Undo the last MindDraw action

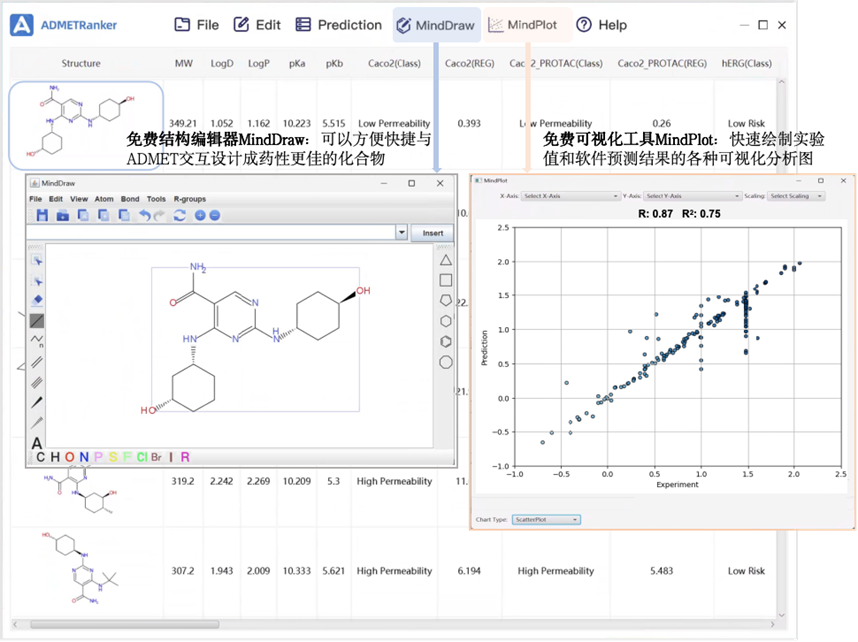click(144, 216)
